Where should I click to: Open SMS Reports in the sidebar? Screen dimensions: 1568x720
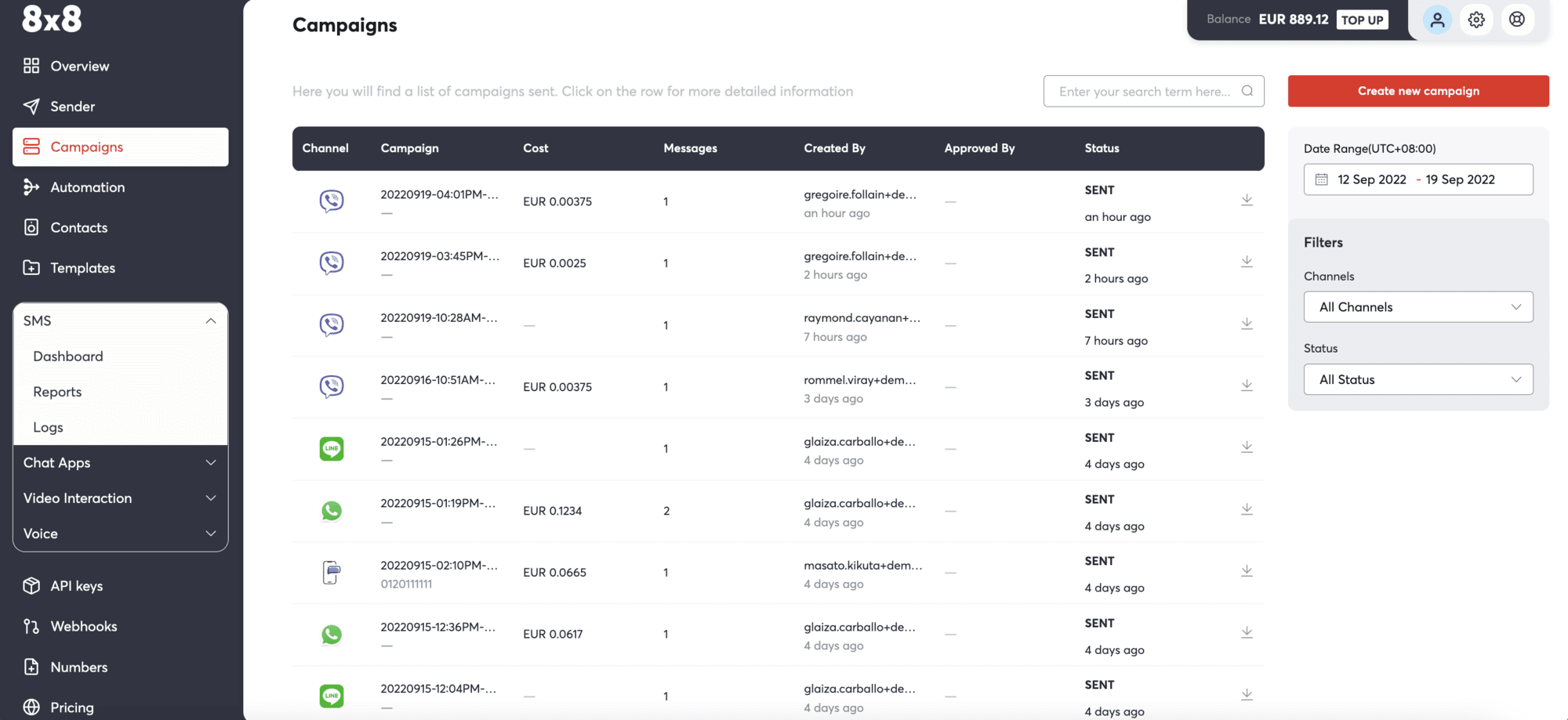[x=57, y=392]
